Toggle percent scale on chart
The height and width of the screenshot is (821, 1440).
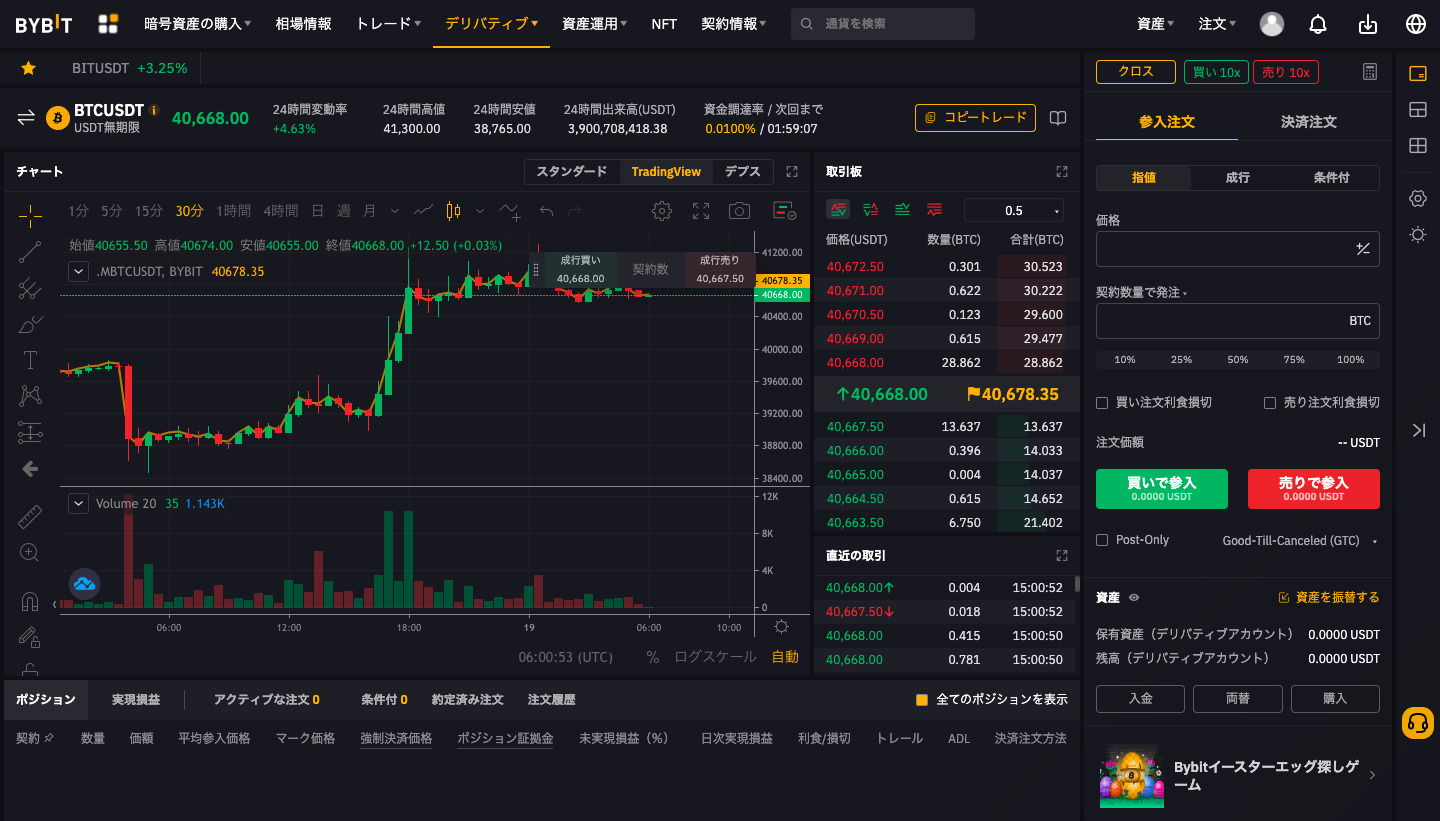[x=653, y=657]
